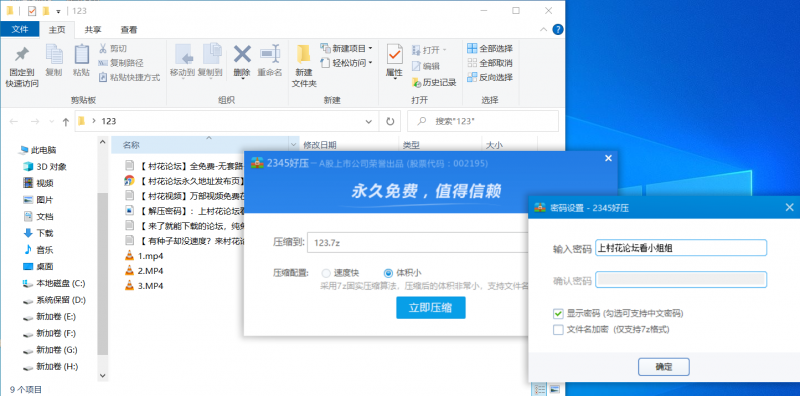
Task: Click the 输入密码 text field
Action: point(681,248)
